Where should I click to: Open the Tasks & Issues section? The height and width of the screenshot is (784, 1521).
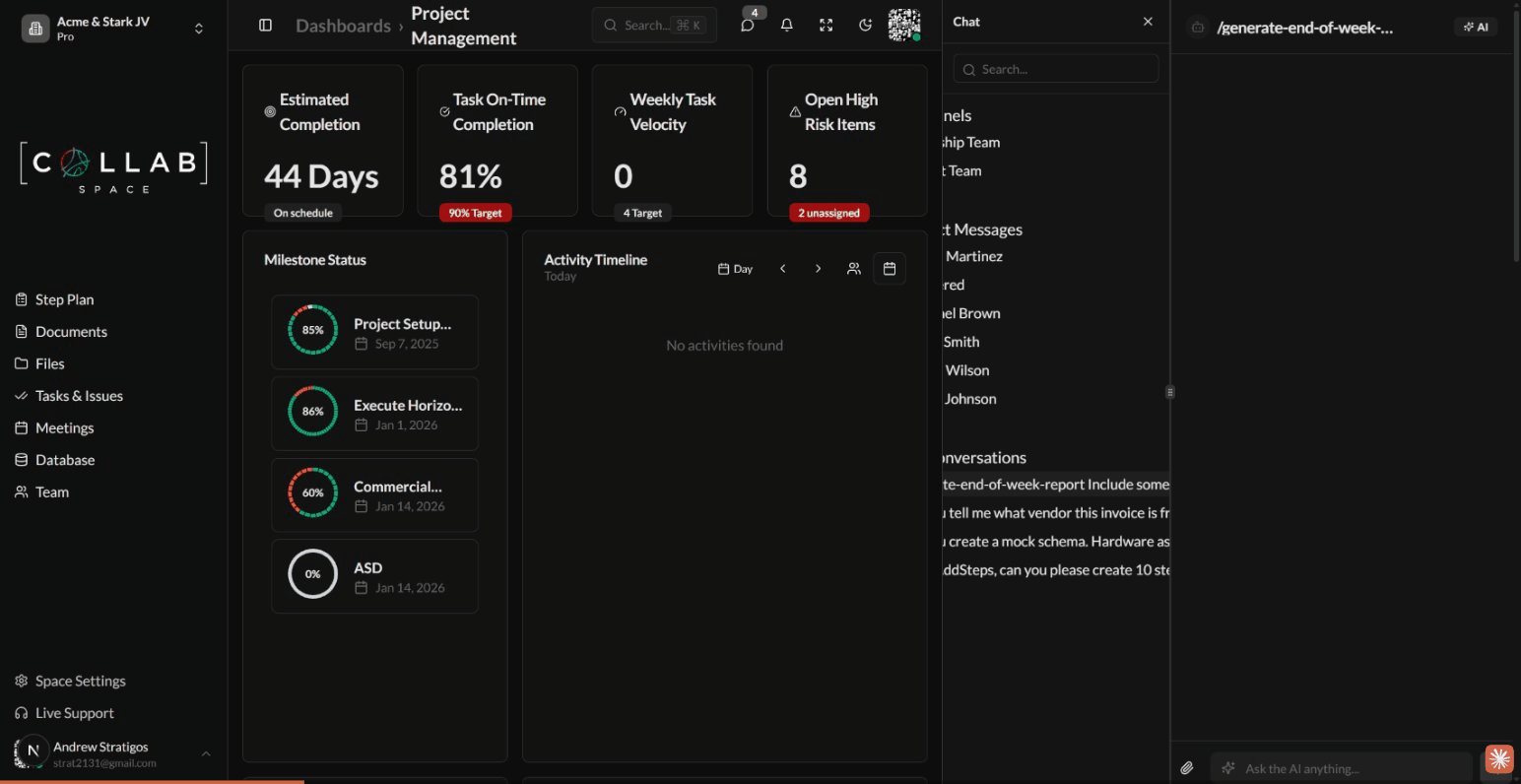click(79, 395)
